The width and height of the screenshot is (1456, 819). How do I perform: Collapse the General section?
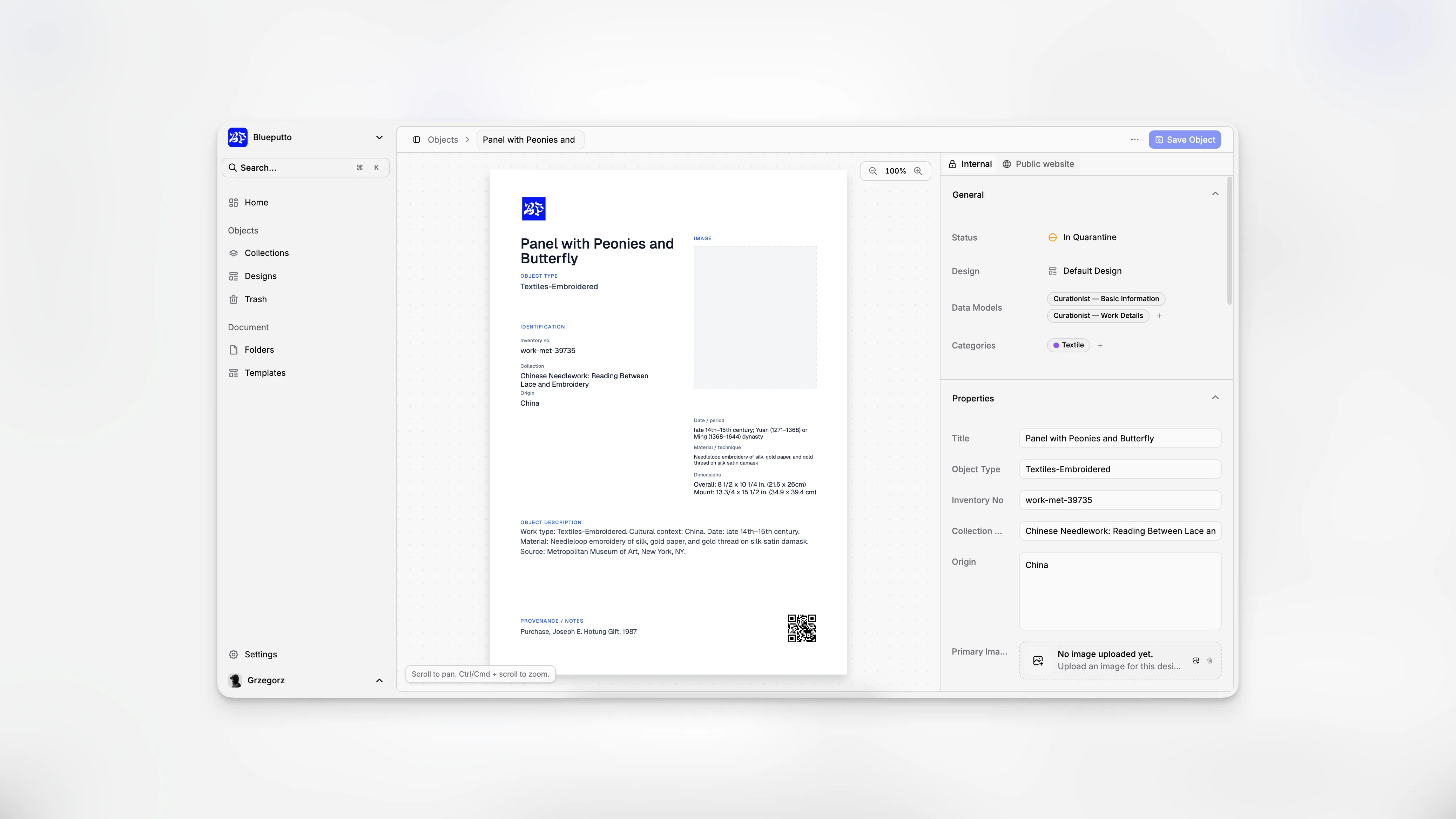[x=1215, y=194]
